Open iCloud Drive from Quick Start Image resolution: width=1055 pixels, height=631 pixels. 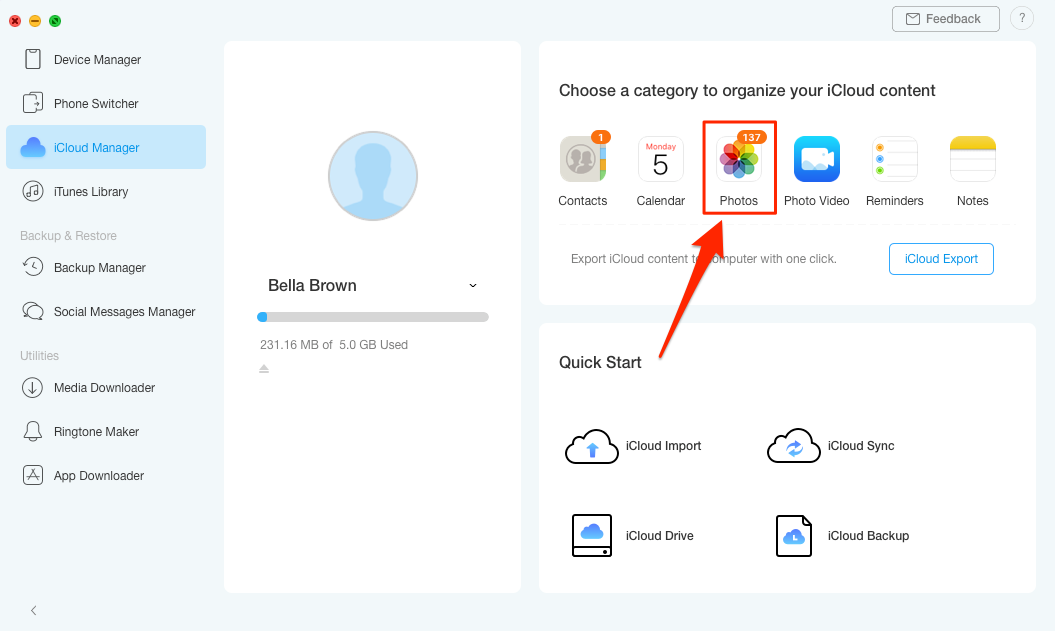click(x=632, y=535)
